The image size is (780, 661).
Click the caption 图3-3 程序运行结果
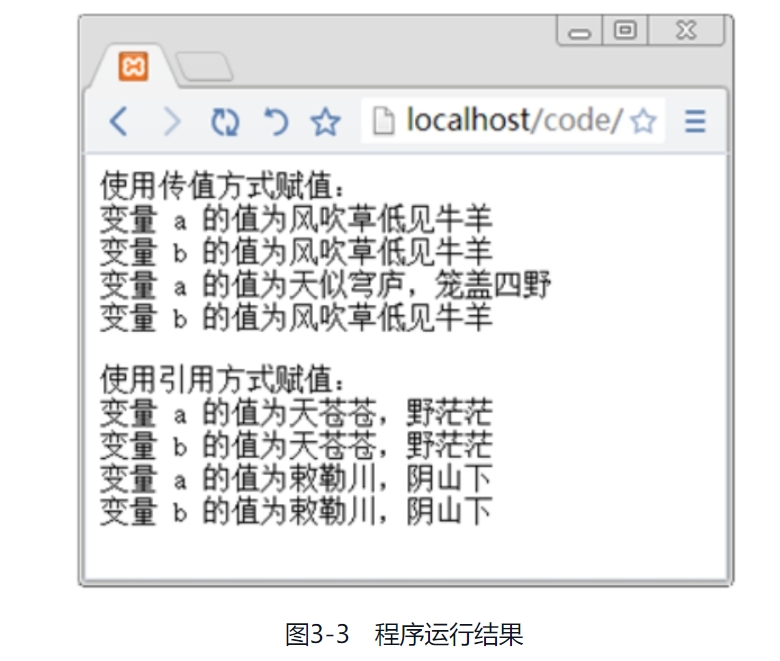click(404, 634)
